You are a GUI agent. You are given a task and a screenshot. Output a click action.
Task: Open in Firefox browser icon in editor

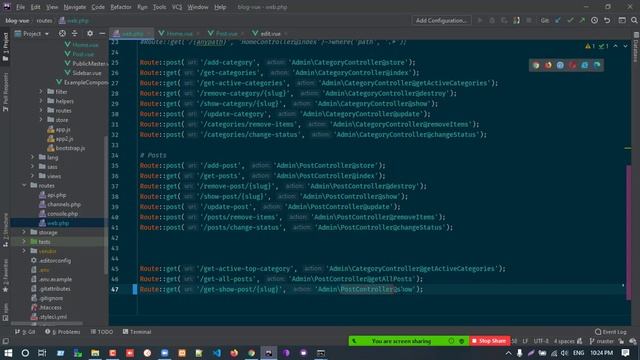548,65
